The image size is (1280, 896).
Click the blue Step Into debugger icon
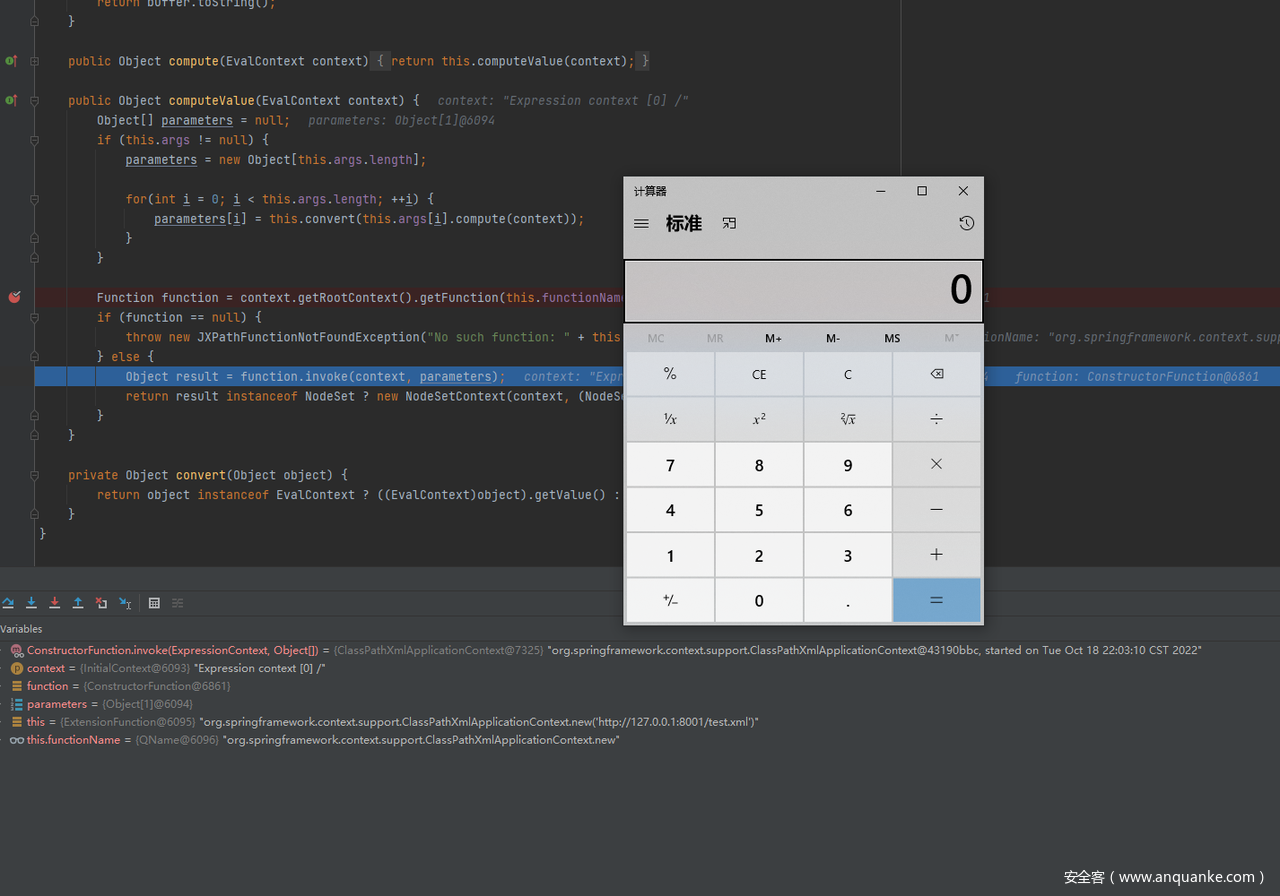pyautogui.click(x=31, y=603)
